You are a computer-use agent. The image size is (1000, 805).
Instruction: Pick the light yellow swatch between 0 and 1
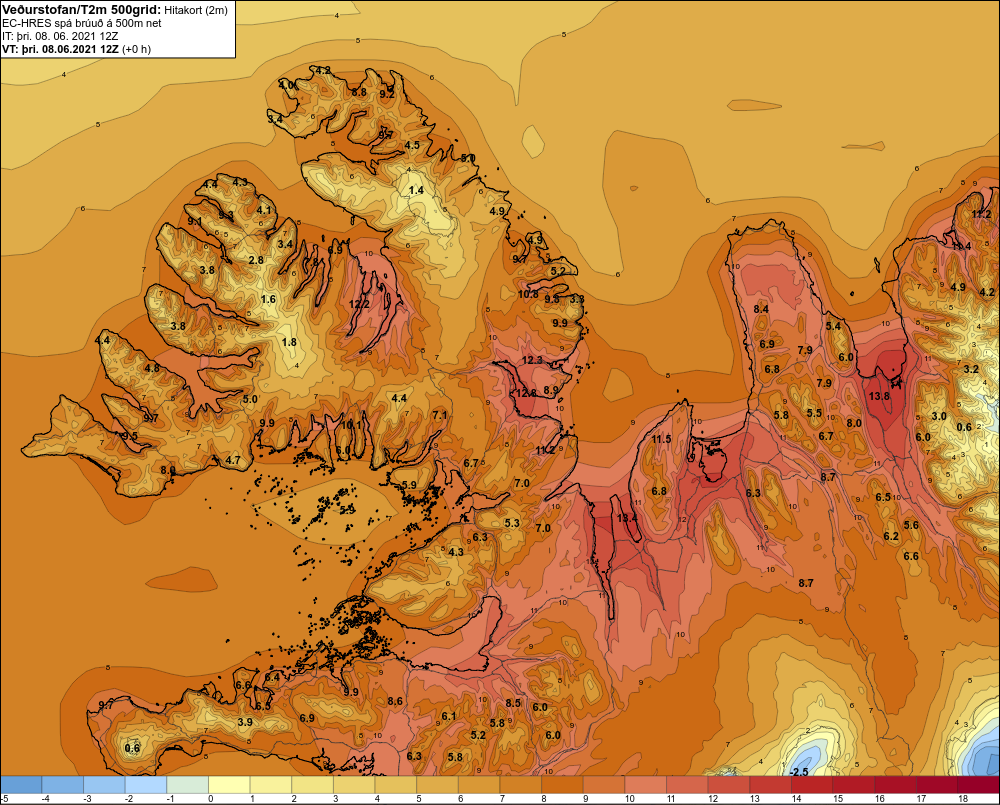point(230,785)
